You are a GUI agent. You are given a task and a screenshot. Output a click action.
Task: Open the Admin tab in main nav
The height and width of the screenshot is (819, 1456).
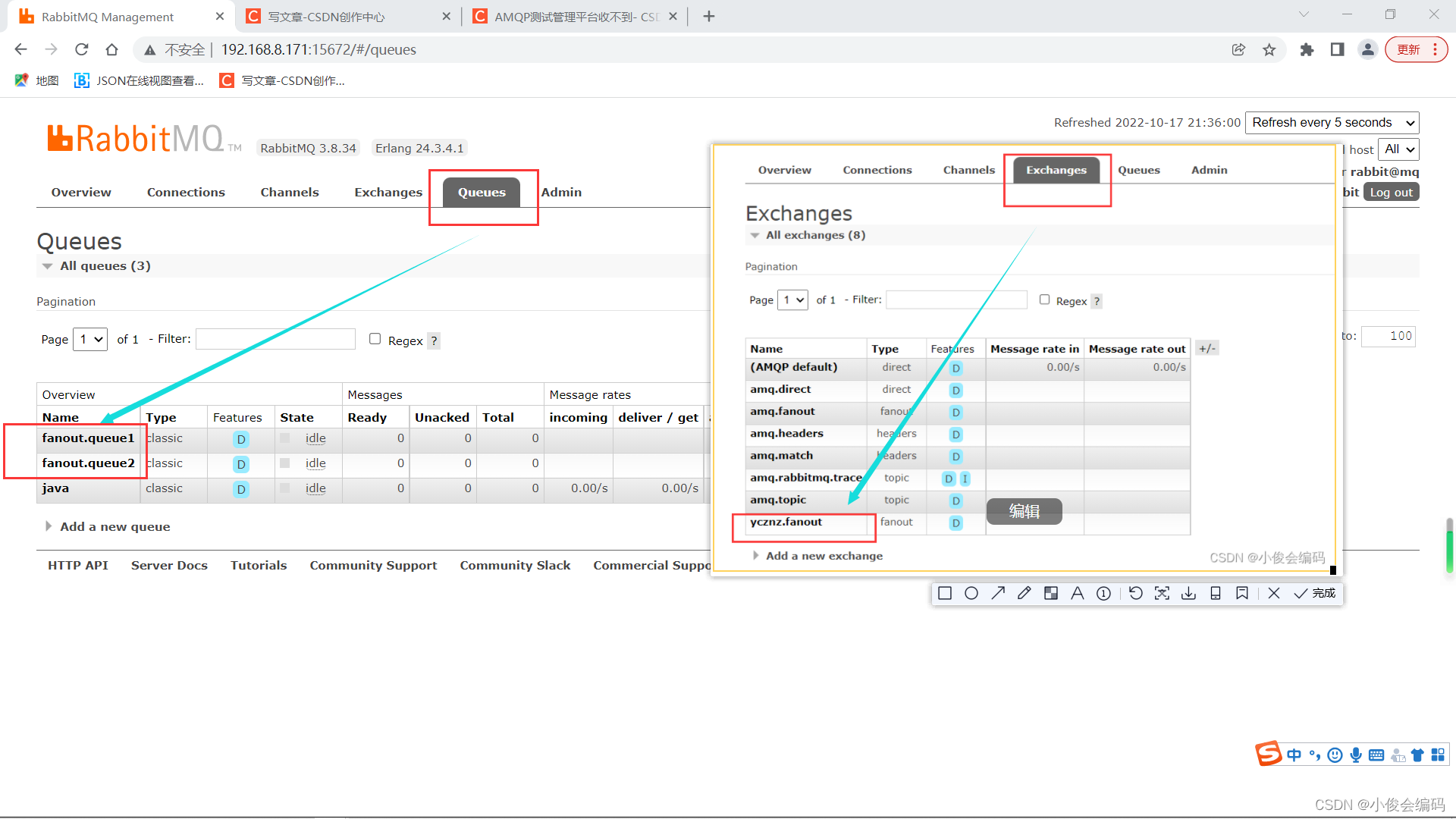point(561,192)
